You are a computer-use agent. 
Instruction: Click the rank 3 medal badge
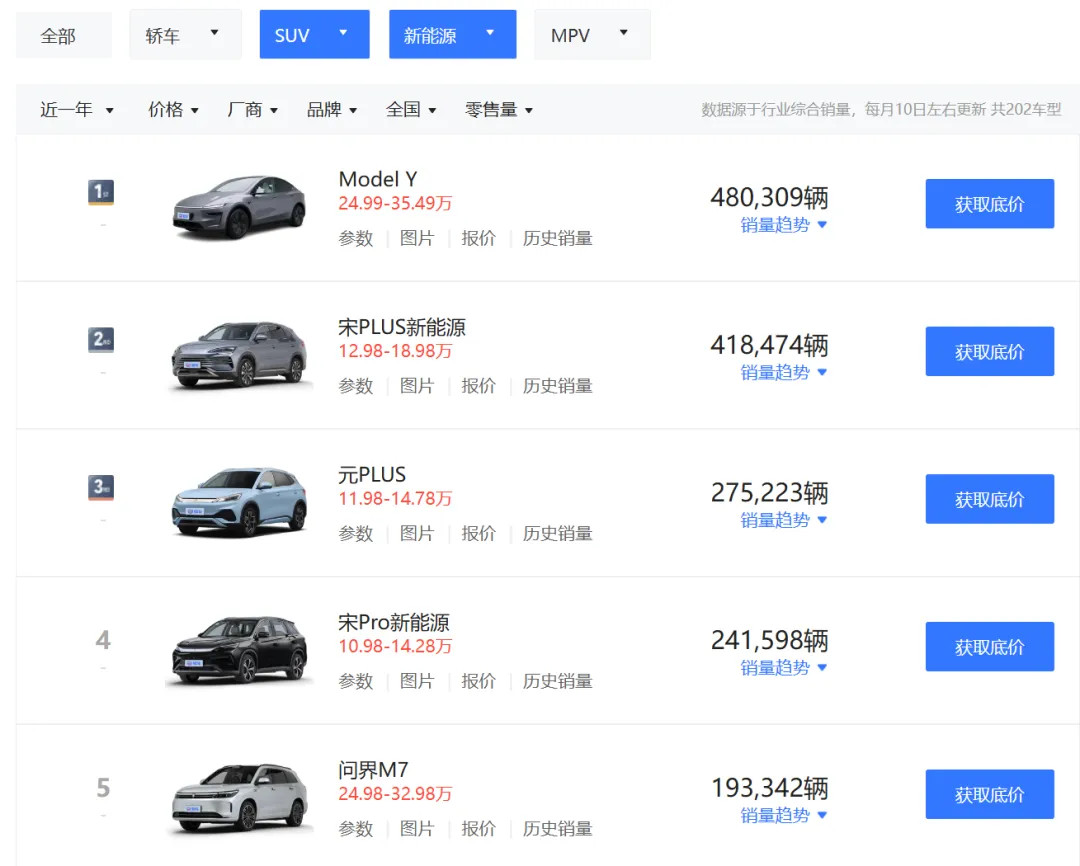click(x=101, y=488)
